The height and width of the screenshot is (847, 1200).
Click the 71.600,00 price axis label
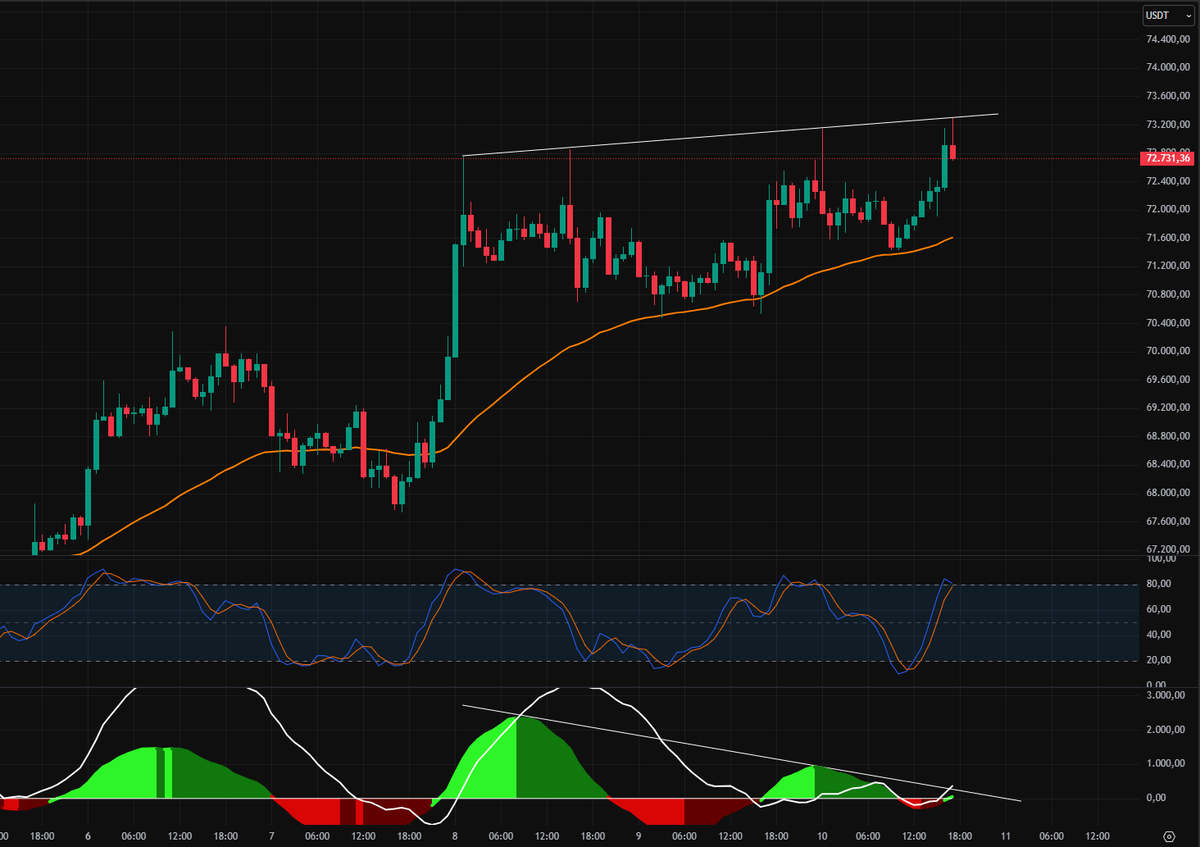pos(1168,238)
